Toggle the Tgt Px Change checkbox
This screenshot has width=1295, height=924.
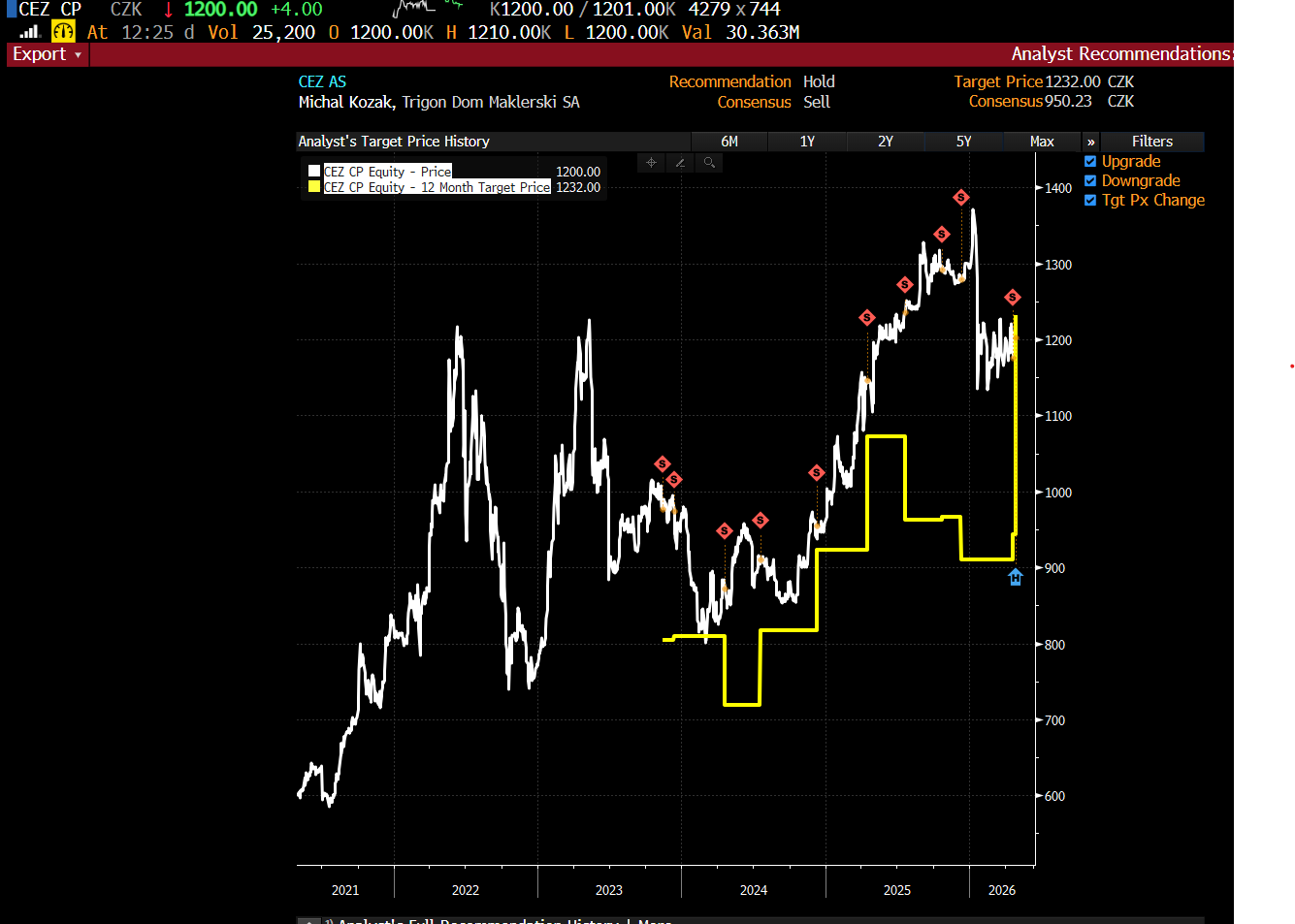pyautogui.click(x=1090, y=201)
